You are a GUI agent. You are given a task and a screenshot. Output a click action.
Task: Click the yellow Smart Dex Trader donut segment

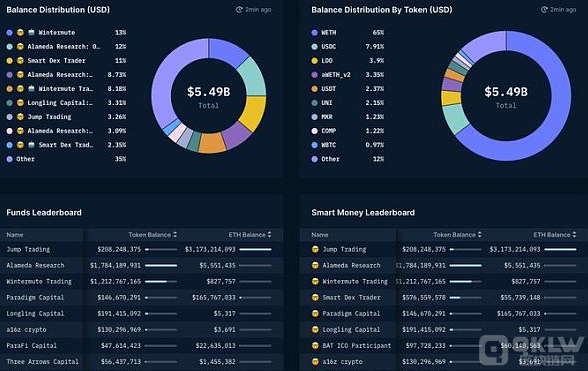tap(254, 111)
